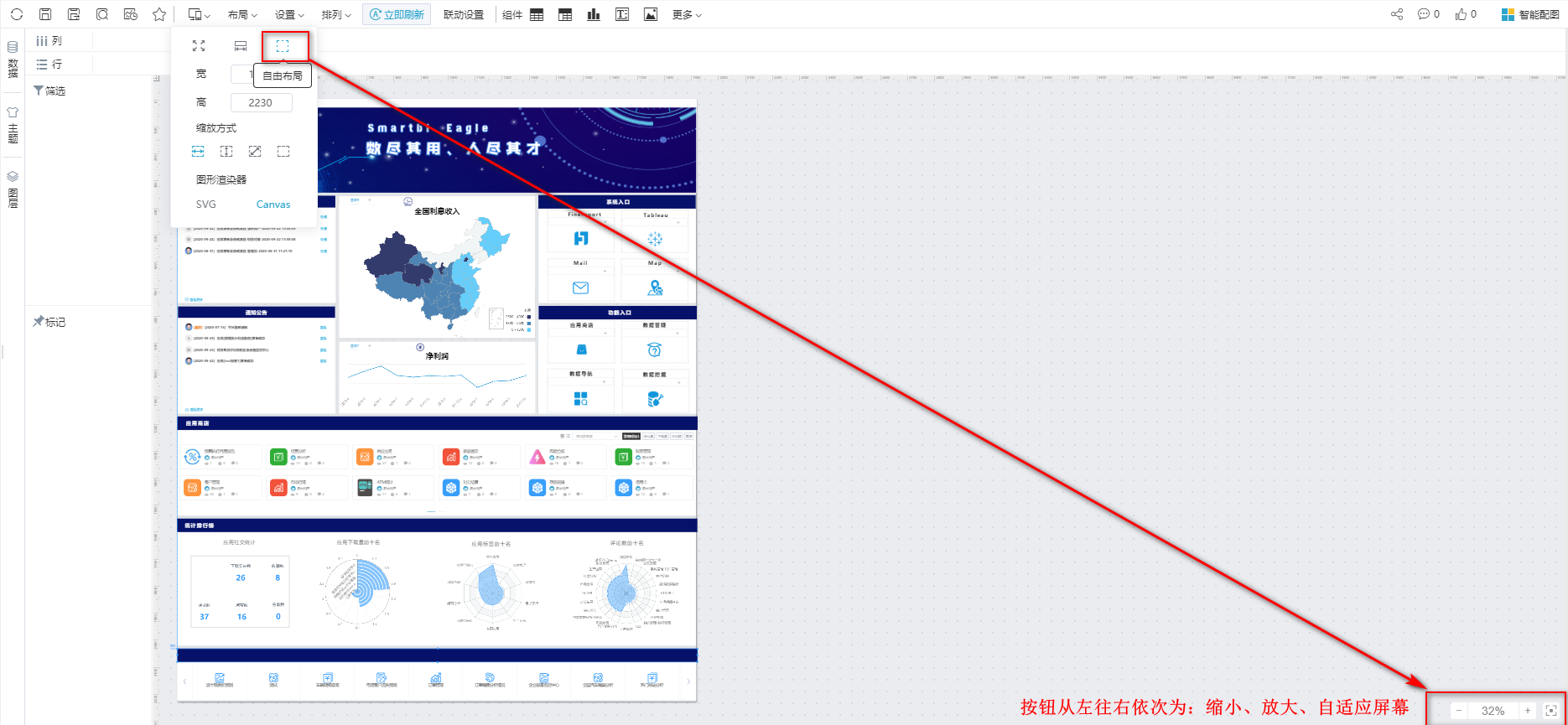The image size is (1568, 725).
Task: Click the favorite star icon
Action: pyautogui.click(x=159, y=14)
